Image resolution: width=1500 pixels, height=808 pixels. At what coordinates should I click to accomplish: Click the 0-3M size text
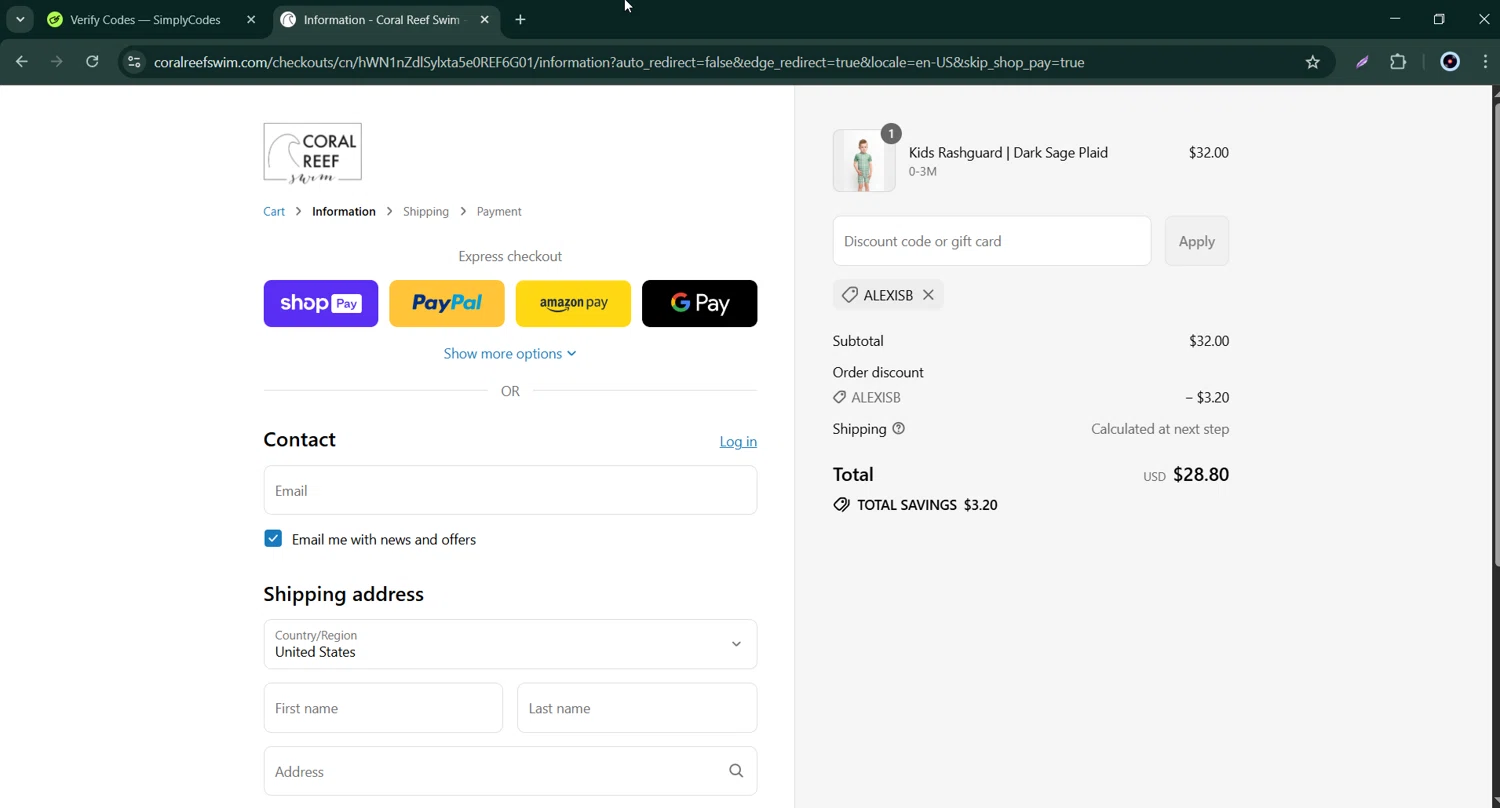[922, 172]
